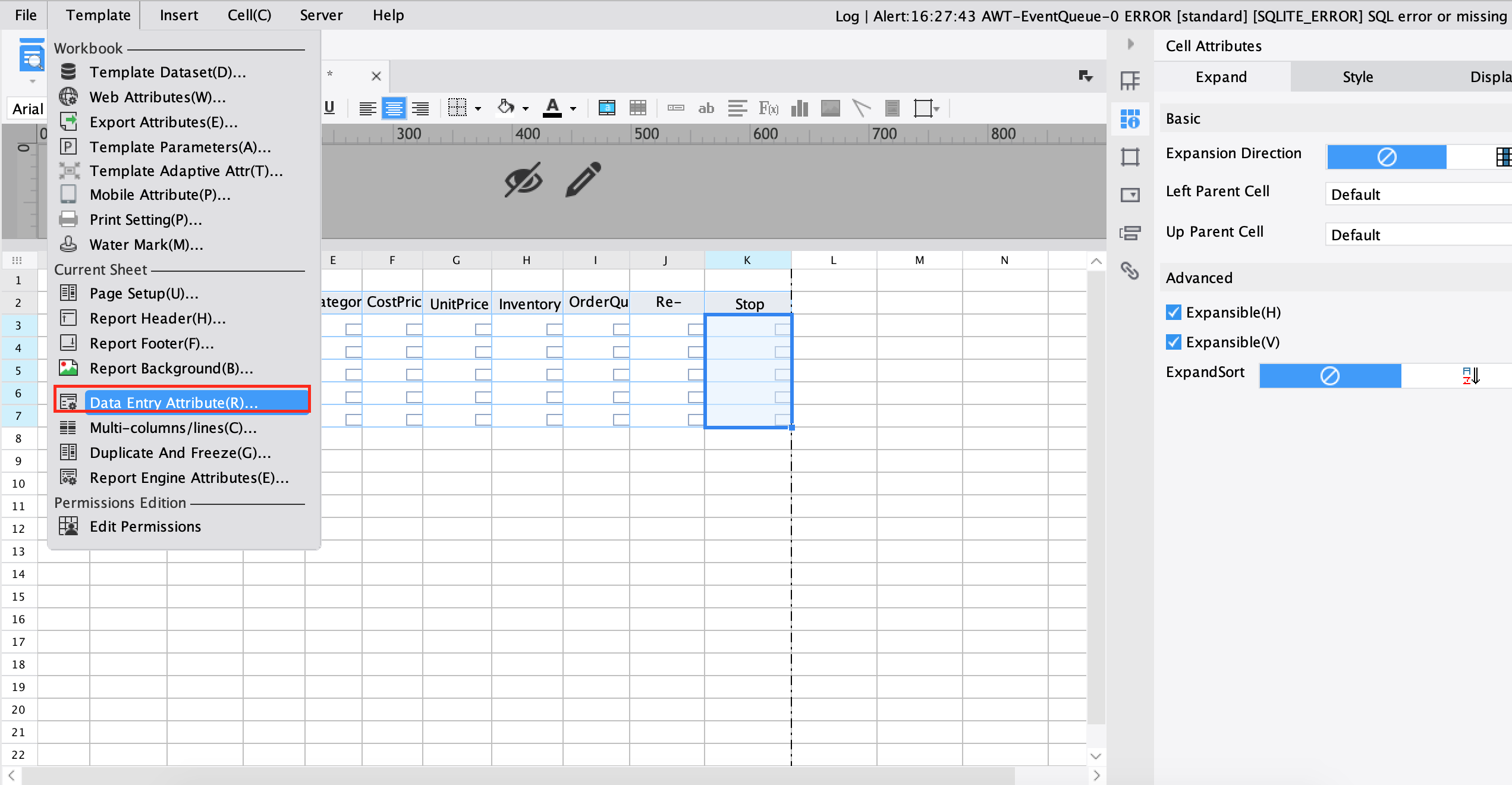Open the hyperlink panel via the chain icon
The image size is (1512, 785).
1129,271
